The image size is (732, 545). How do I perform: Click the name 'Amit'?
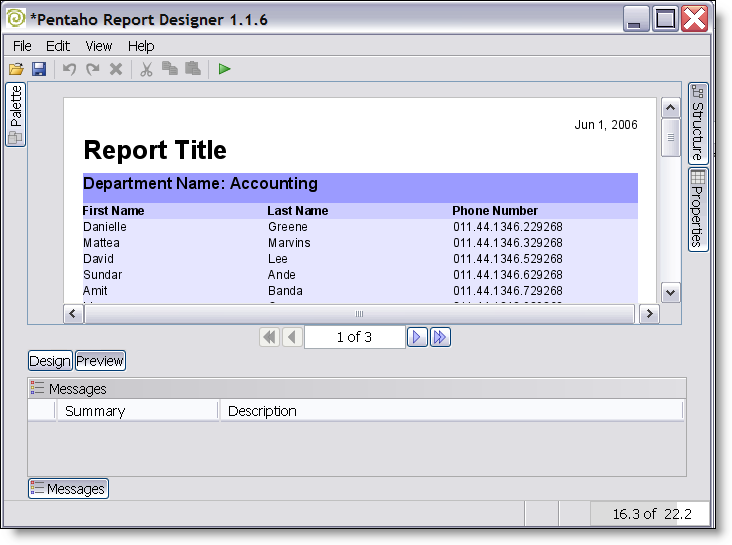coord(95,291)
